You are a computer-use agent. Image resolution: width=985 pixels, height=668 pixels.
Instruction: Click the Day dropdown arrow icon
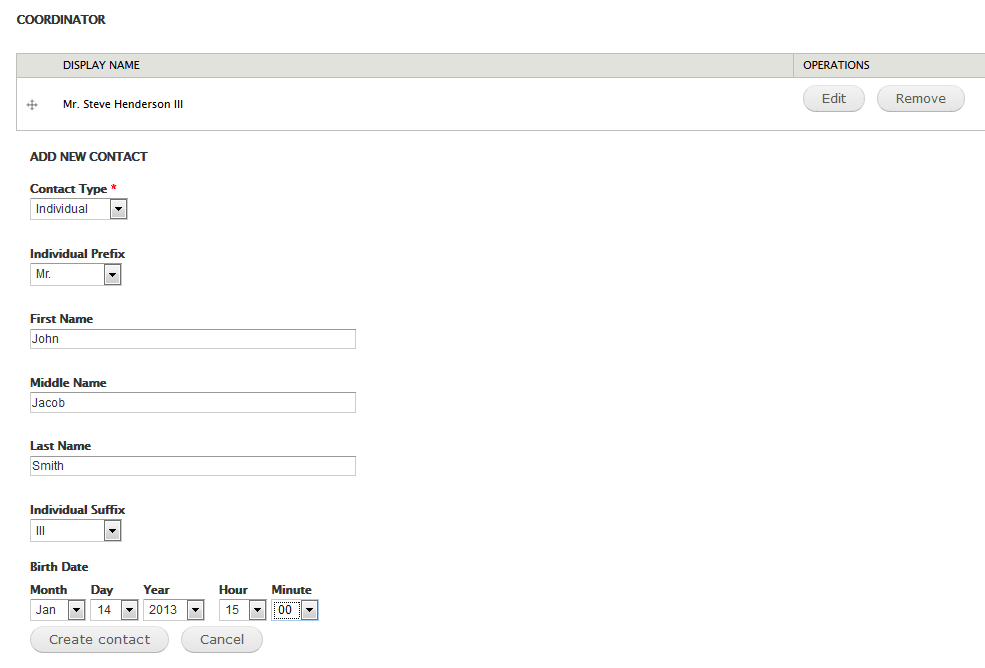(x=129, y=610)
